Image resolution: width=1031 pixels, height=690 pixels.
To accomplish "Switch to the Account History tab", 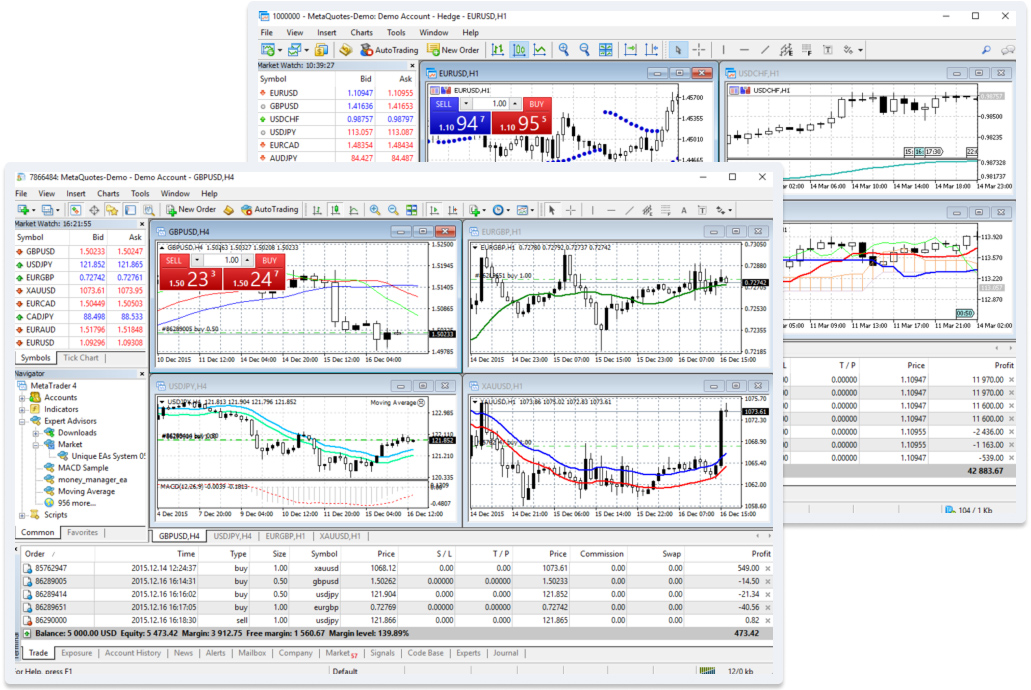I will click(133, 653).
